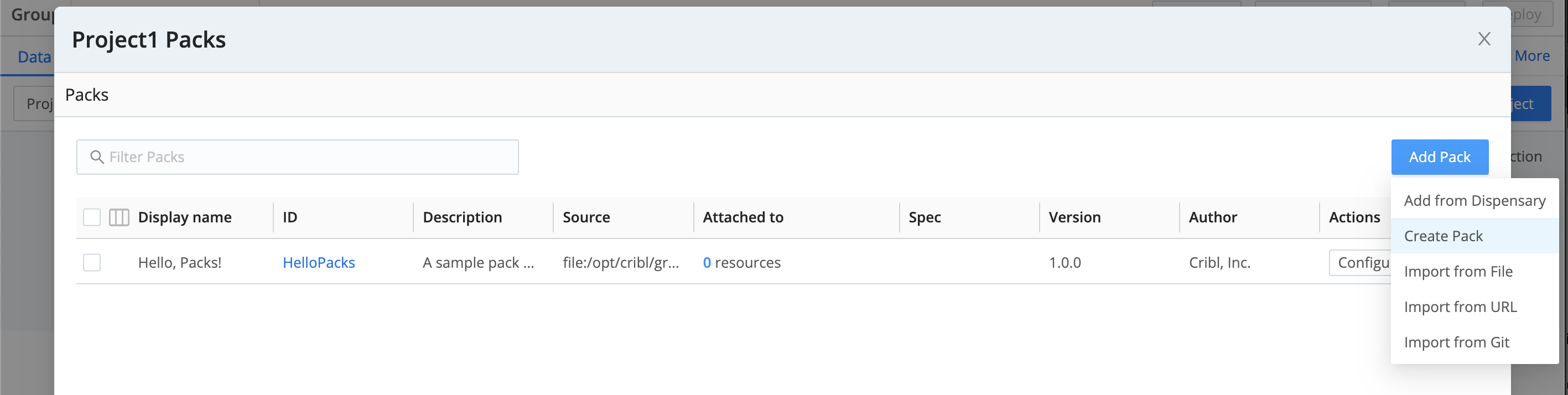Click the search magnifier icon
Viewport: 1568px width, 395px height.
tap(97, 157)
